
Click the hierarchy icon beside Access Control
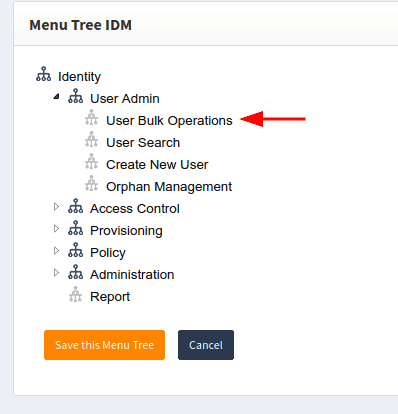[x=76, y=206]
